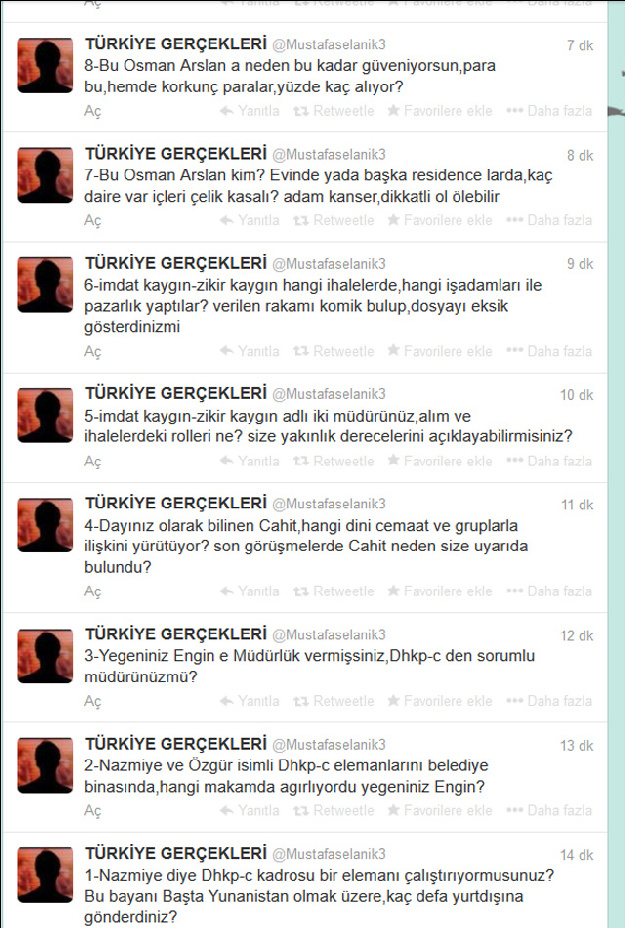
Task: Open @Mustafaselanik3 handle on tweet 4
Action: point(328,504)
